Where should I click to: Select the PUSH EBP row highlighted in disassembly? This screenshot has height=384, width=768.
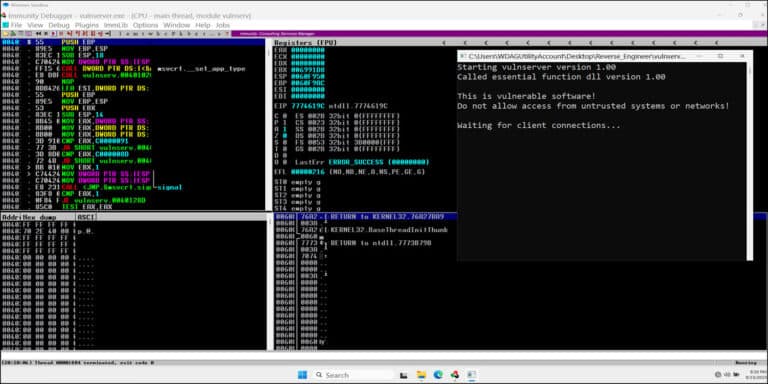[x=134, y=43]
